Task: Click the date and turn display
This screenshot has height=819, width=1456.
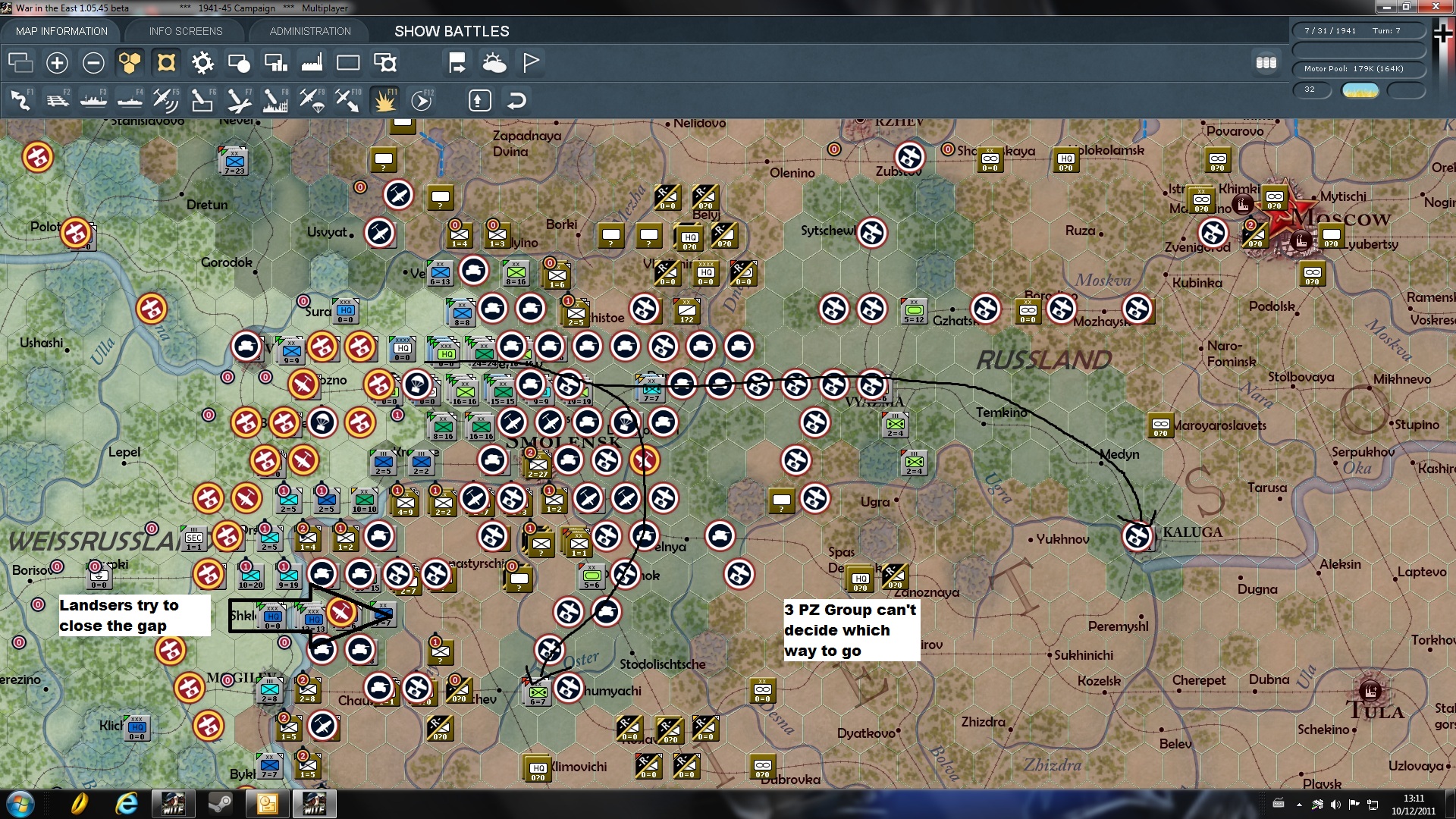Action: 1358,31
